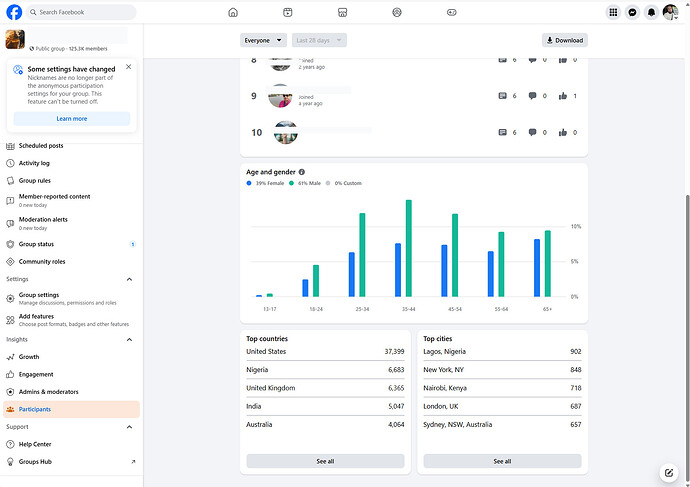Click the Facebook logo icon
This screenshot has width=690, height=487.
tap(15, 12)
